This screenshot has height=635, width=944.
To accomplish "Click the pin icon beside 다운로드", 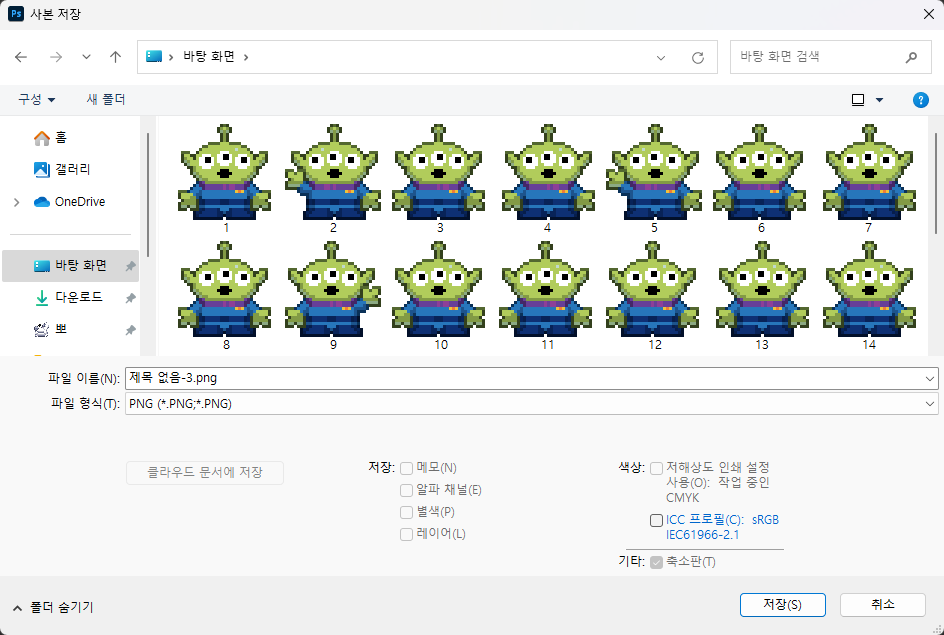I will pos(130,298).
